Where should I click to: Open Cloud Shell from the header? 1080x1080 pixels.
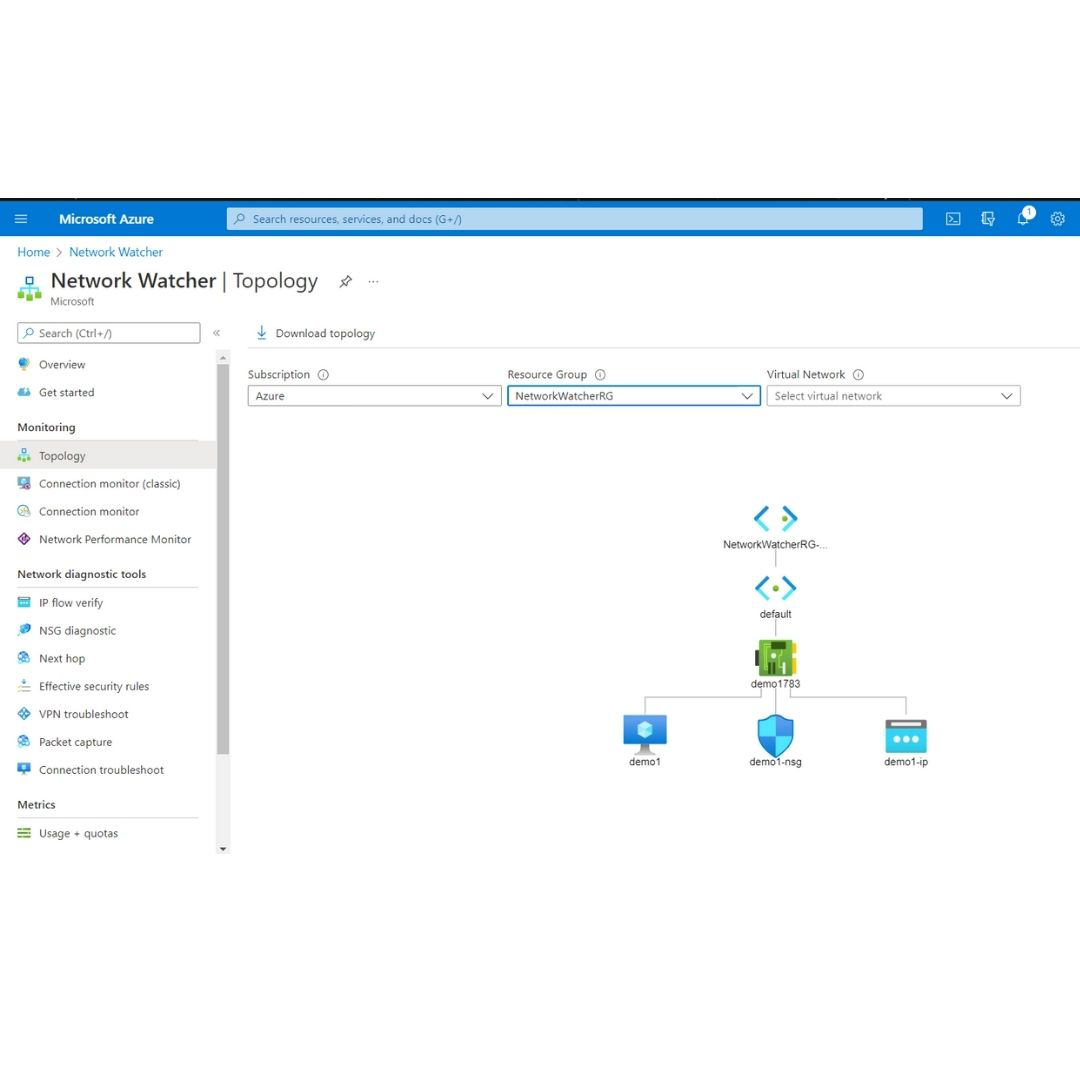(x=953, y=219)
